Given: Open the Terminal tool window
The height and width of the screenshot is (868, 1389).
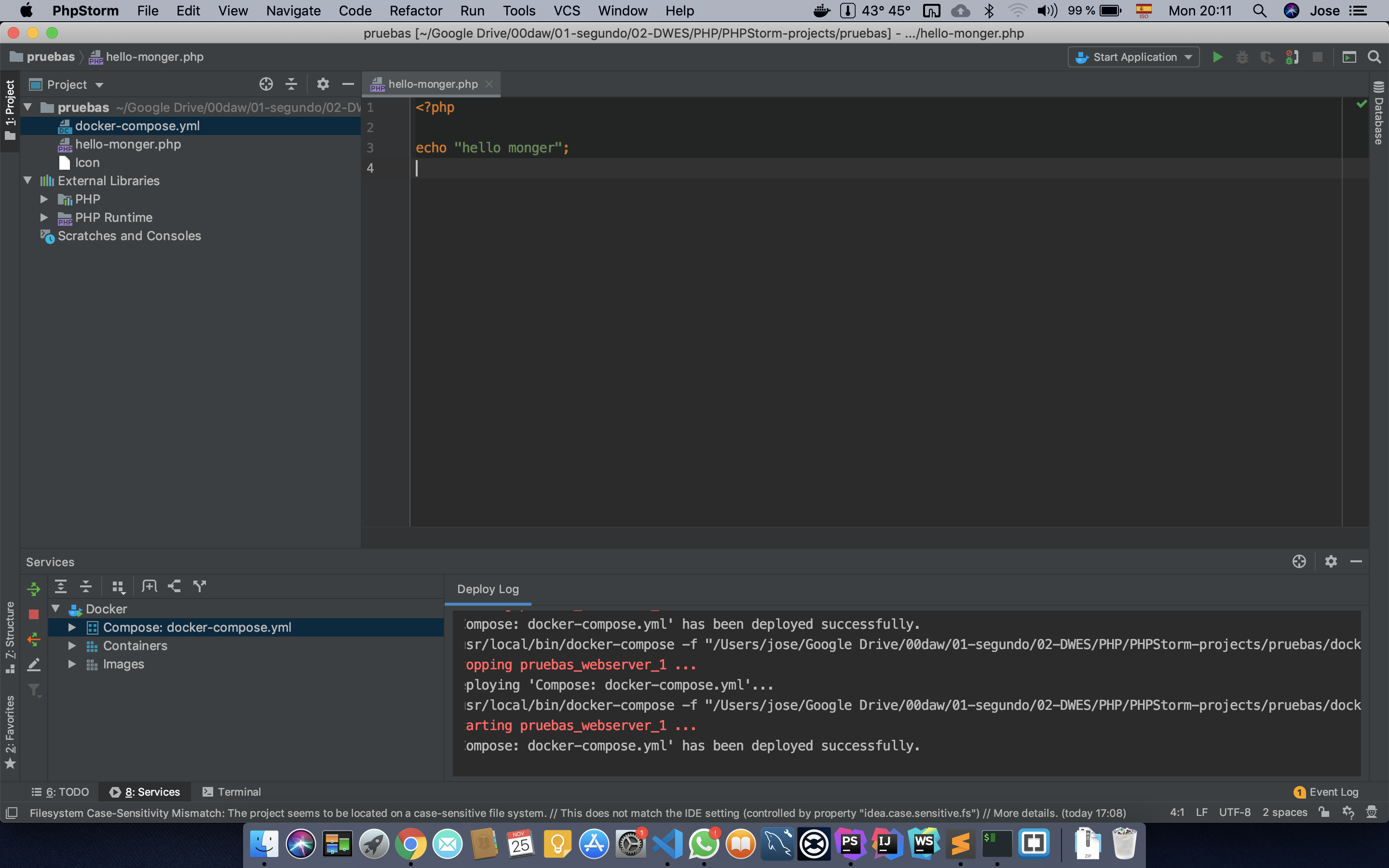Looking at the screenshot, I should [x=231, y=792].
